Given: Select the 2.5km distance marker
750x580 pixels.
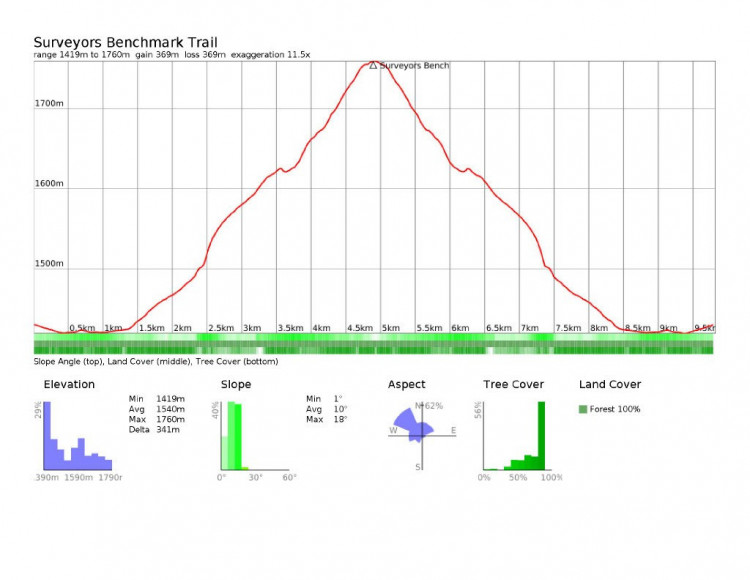Looking at the screenshot, I should (x=221, y=328).
